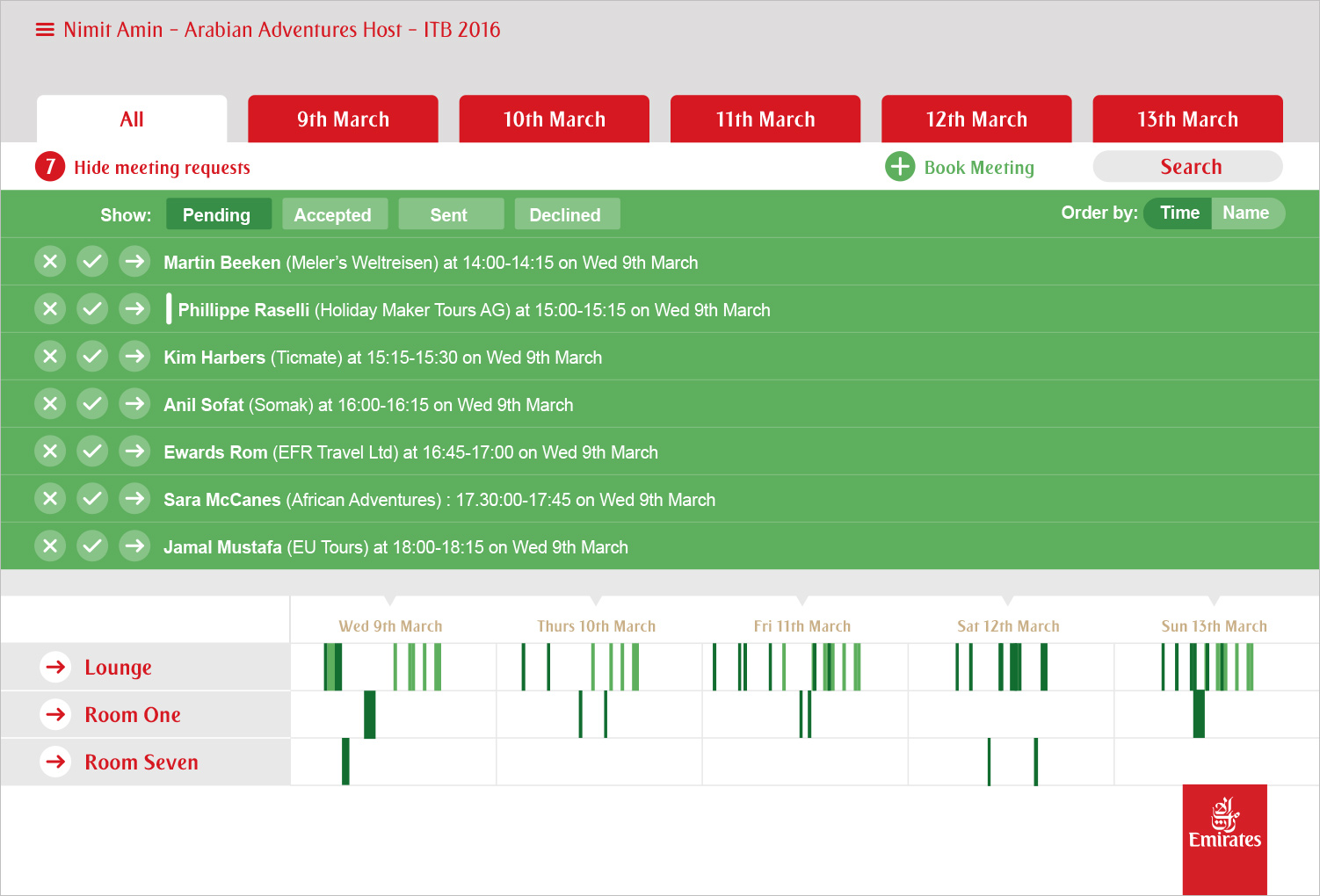1320x896 pixels.
Task: Show Accepted meeting requests
Action: pos(333,214)
